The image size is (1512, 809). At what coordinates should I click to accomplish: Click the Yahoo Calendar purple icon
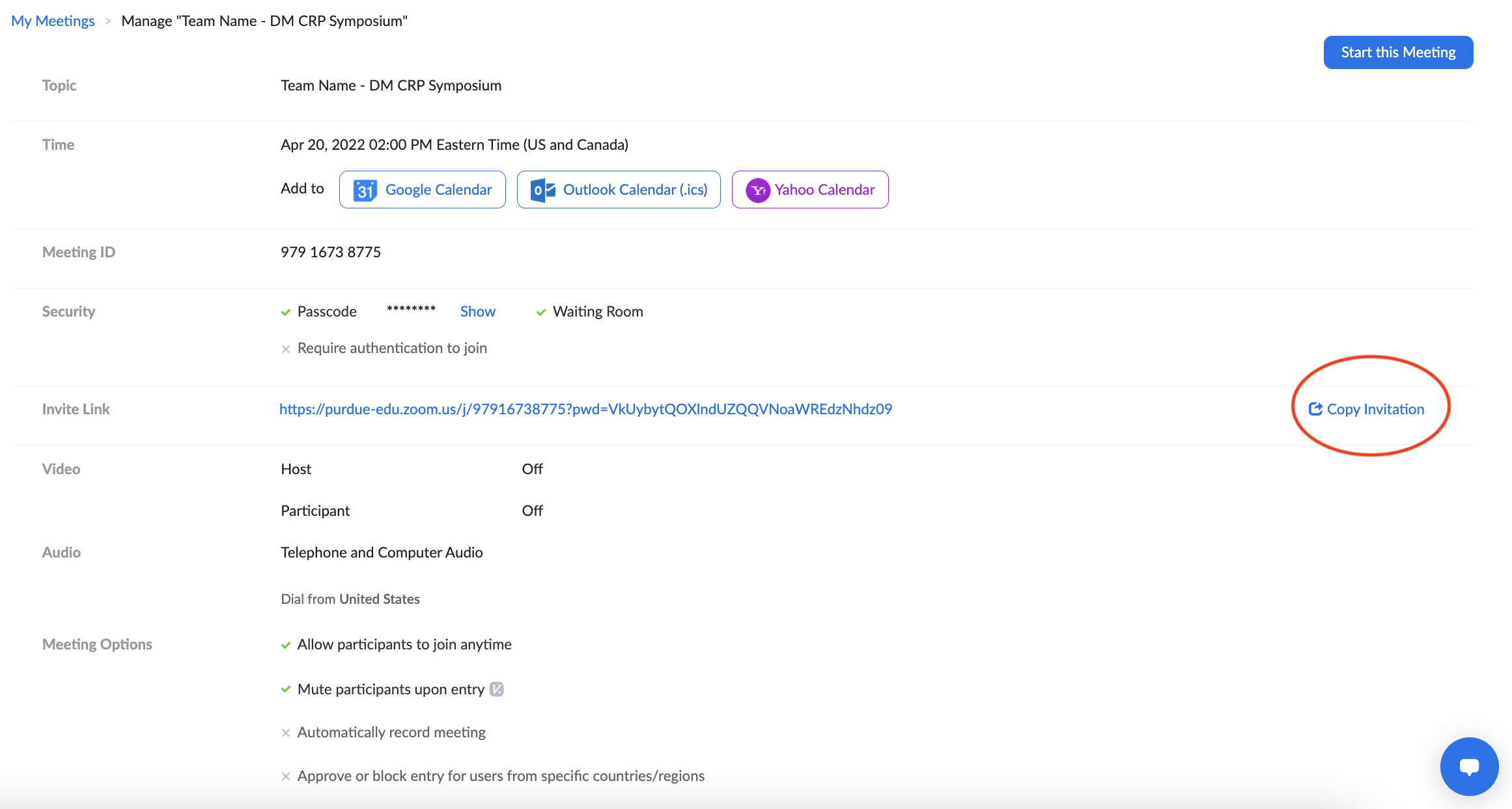pos(758,190)
